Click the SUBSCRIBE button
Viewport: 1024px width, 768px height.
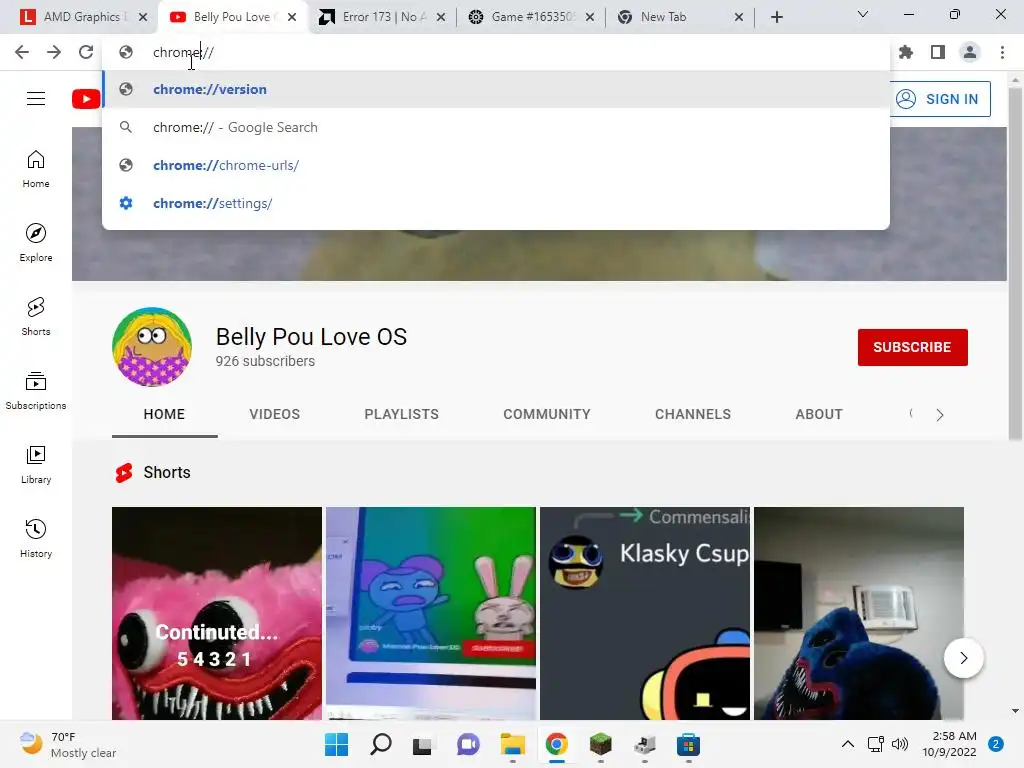pos(912,347)
